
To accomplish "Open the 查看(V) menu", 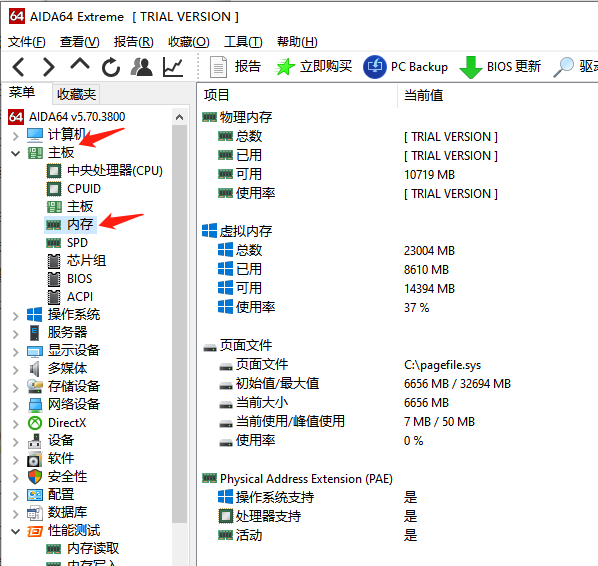I will [x=80, y=42].
